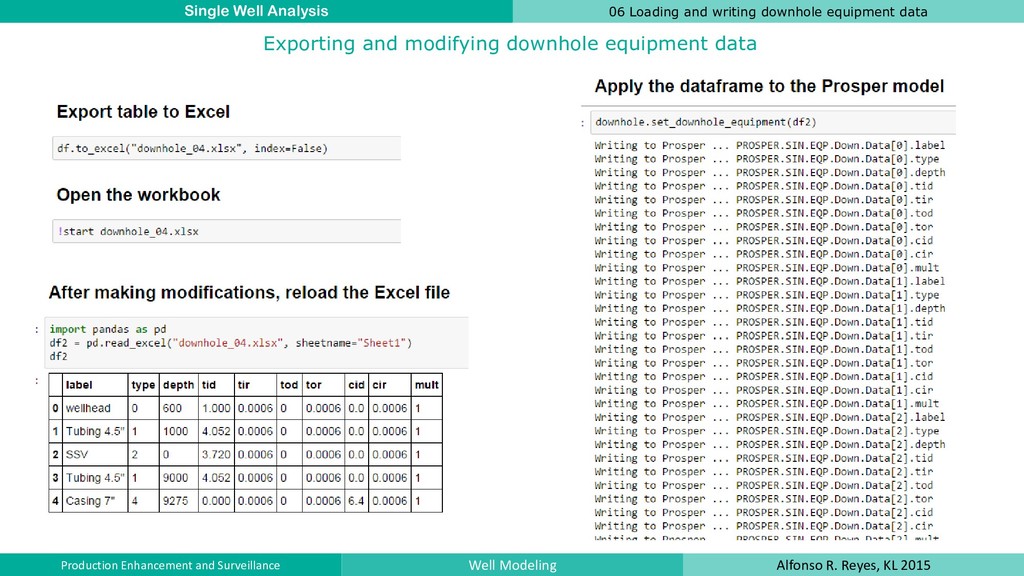Click the 'type' column header

coord(143,385)
